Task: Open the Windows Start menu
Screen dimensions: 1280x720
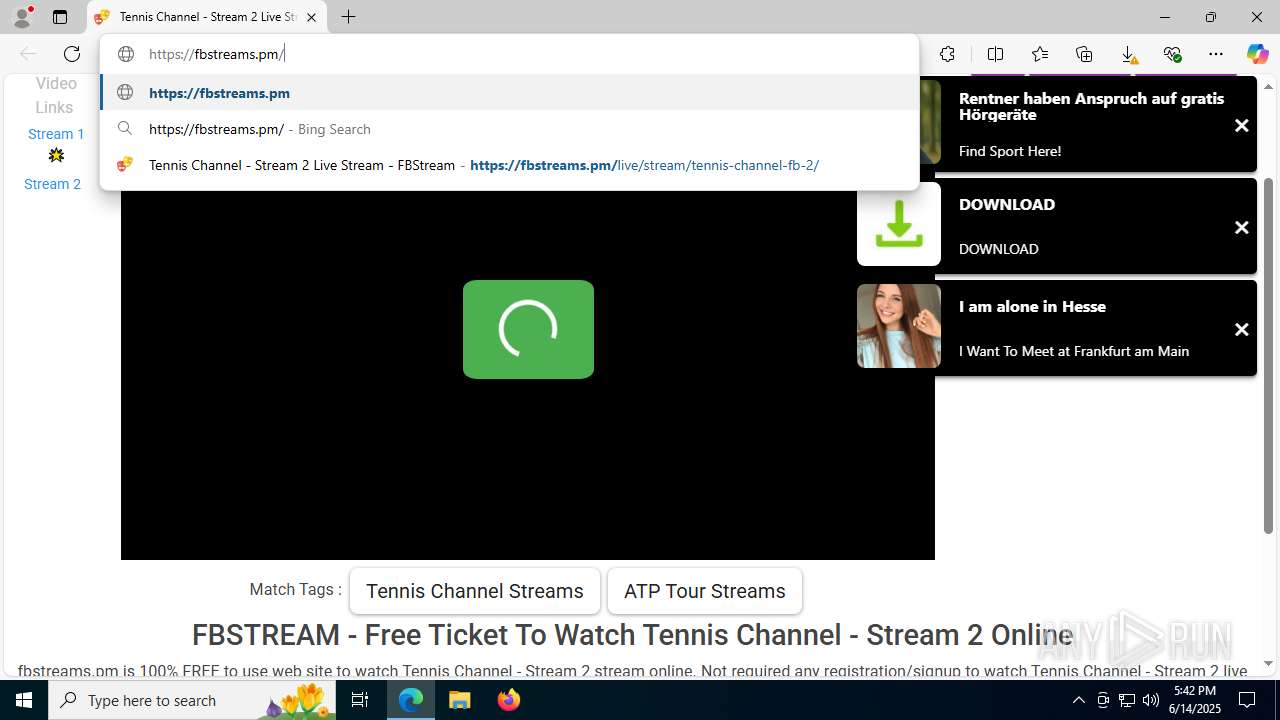Action: coord(24,700)
